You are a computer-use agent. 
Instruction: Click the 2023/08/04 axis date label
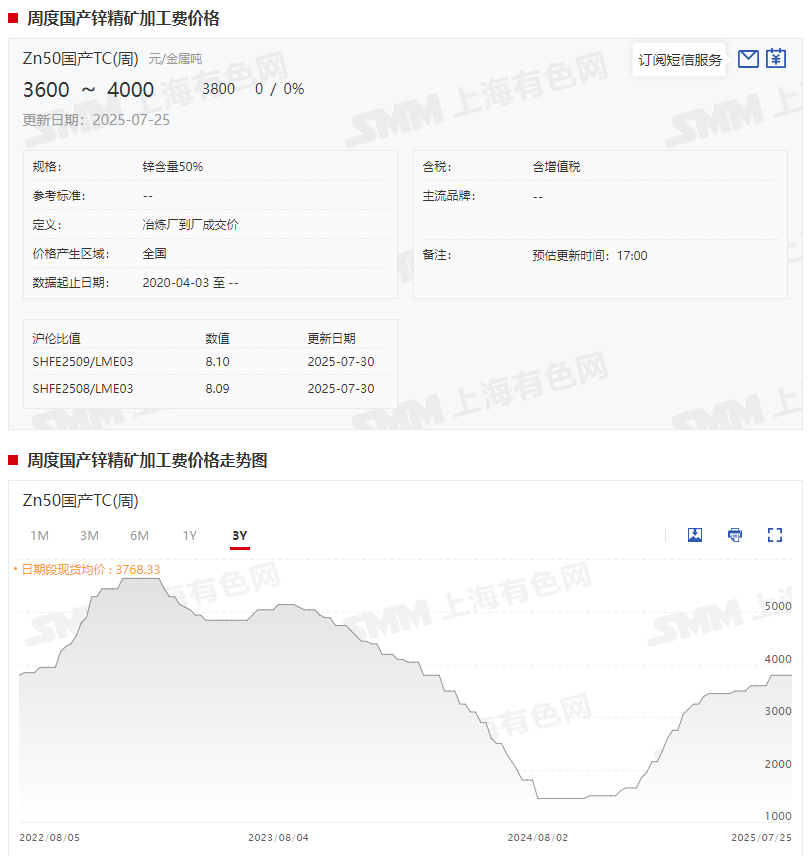(278, 837)
